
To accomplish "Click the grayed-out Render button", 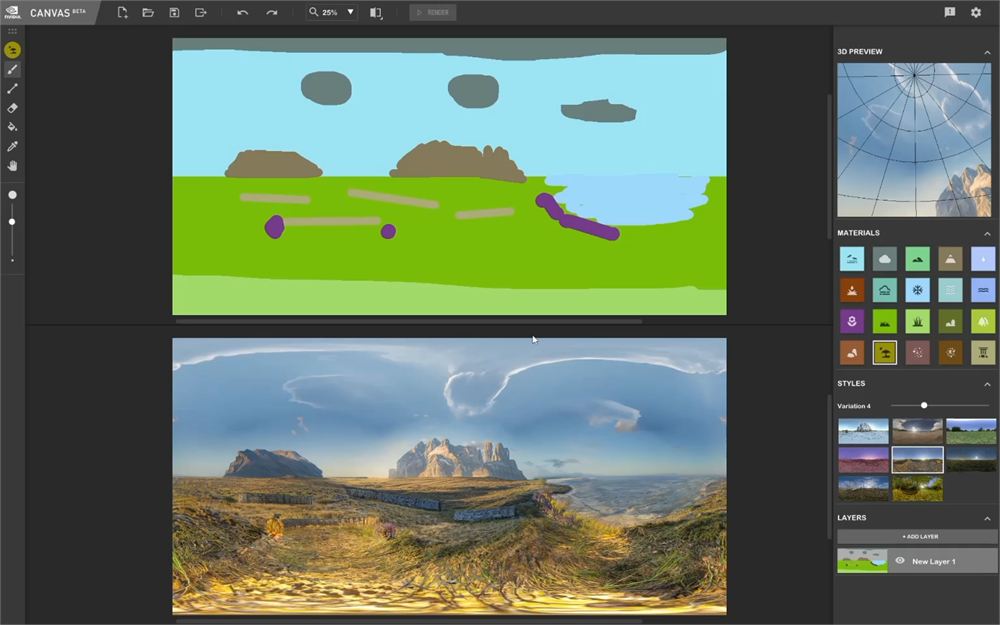I will (x=432, y=12).
